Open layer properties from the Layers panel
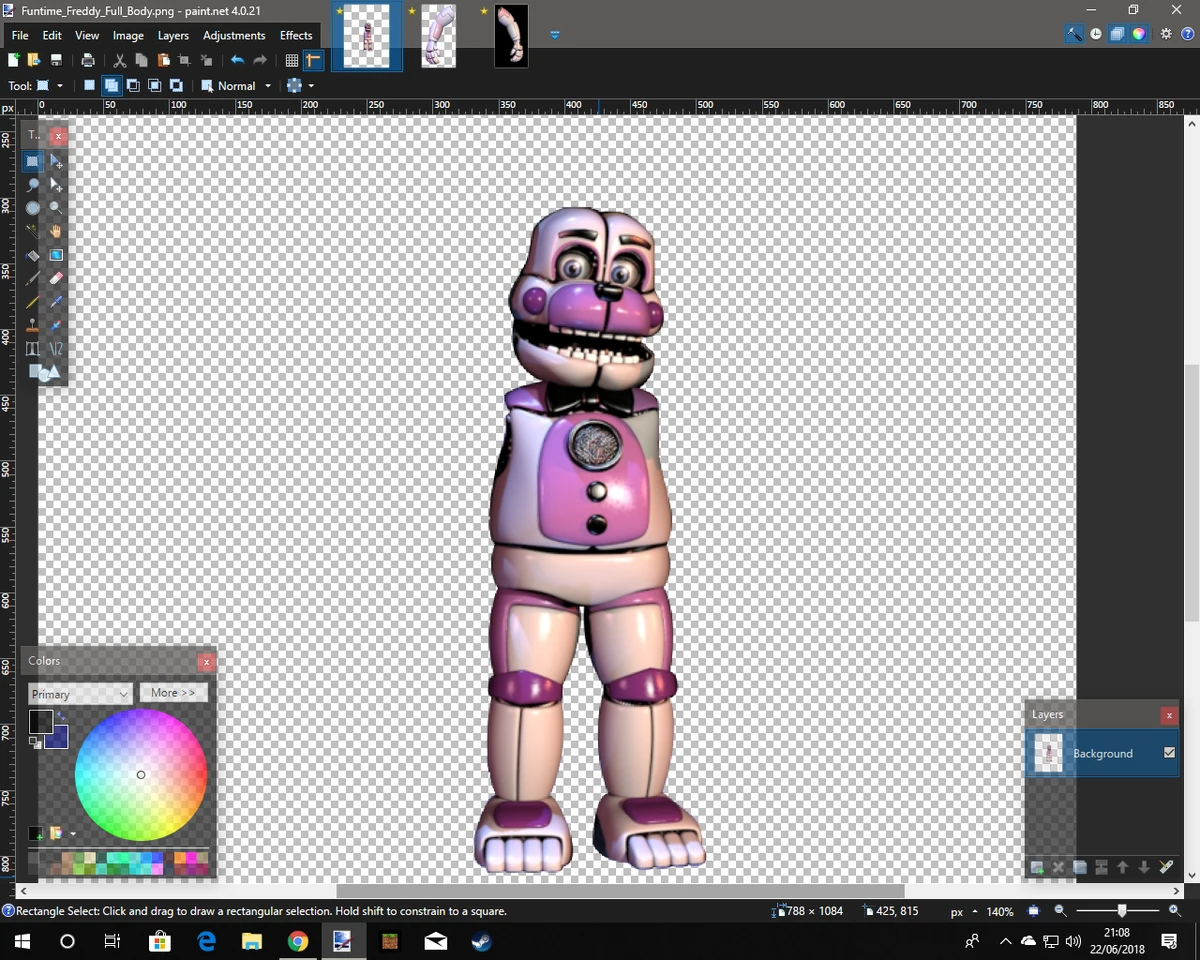 pyautogui.click(x=1164, y=866)
